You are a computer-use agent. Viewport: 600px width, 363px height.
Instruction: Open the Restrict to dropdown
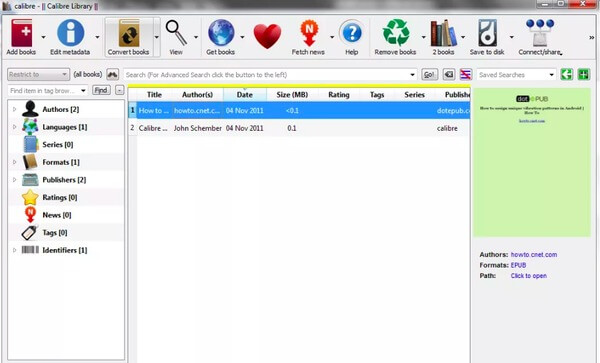coord(38,74)
